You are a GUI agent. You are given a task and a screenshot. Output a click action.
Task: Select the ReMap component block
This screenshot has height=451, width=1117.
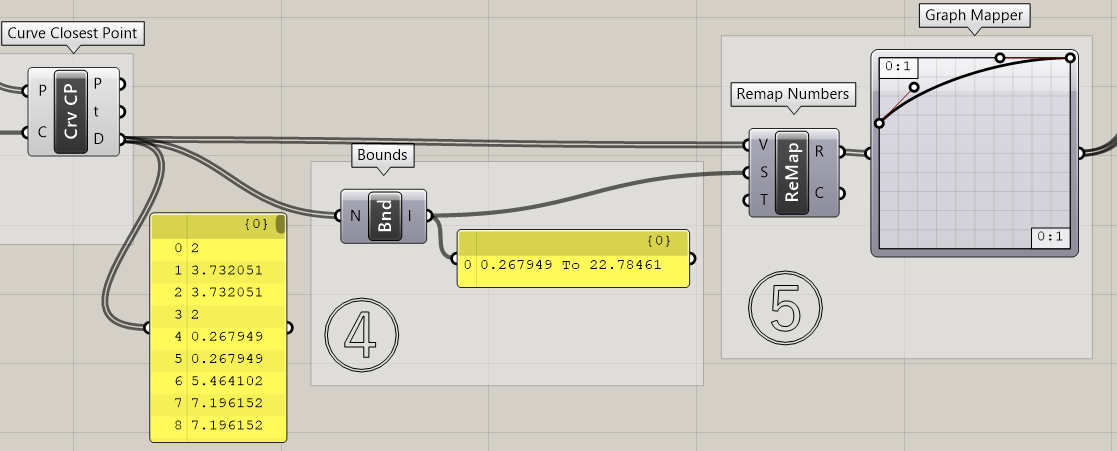click(792, 172)
